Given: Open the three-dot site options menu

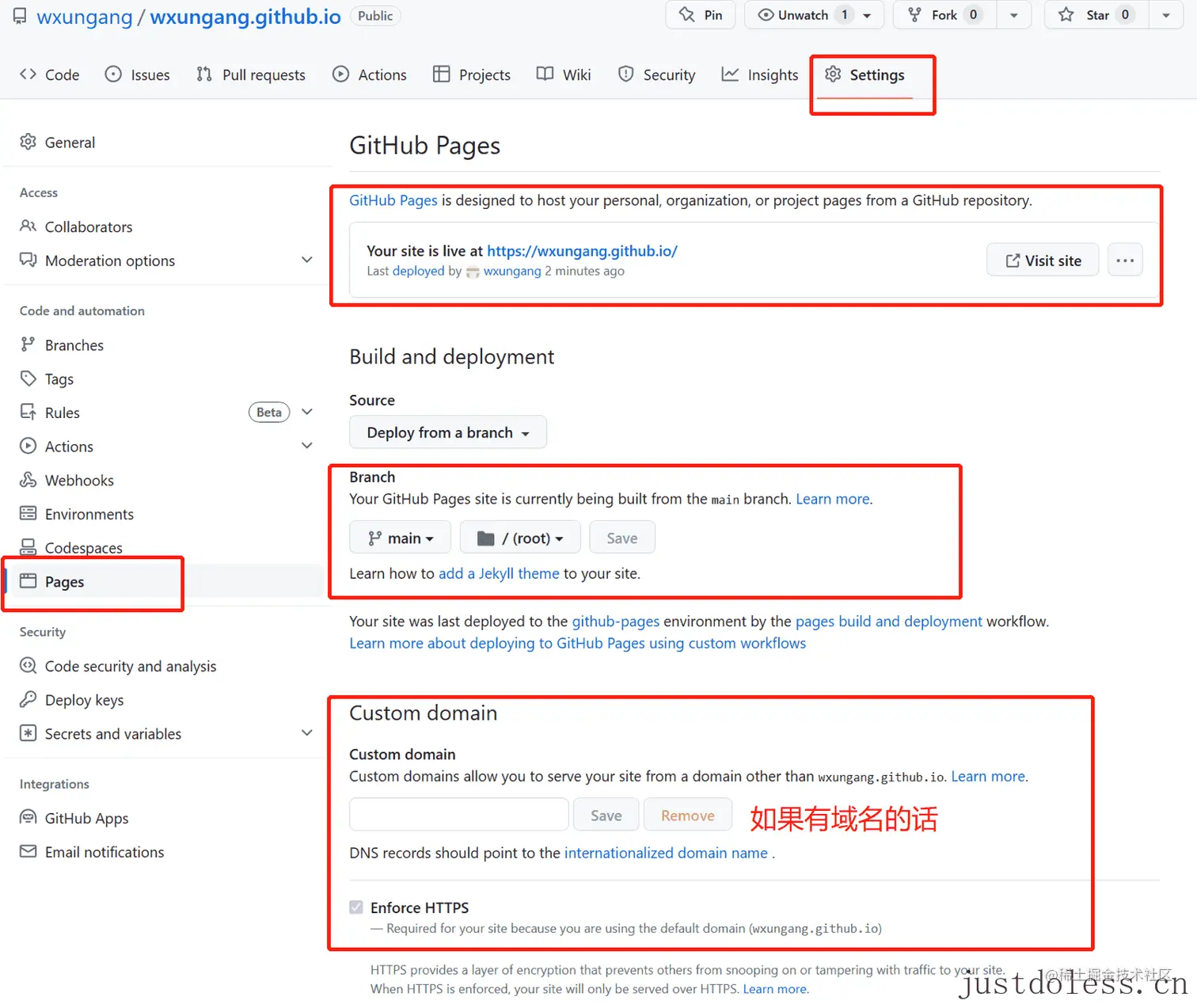Looking at the screenshot, I should 1125,261.
